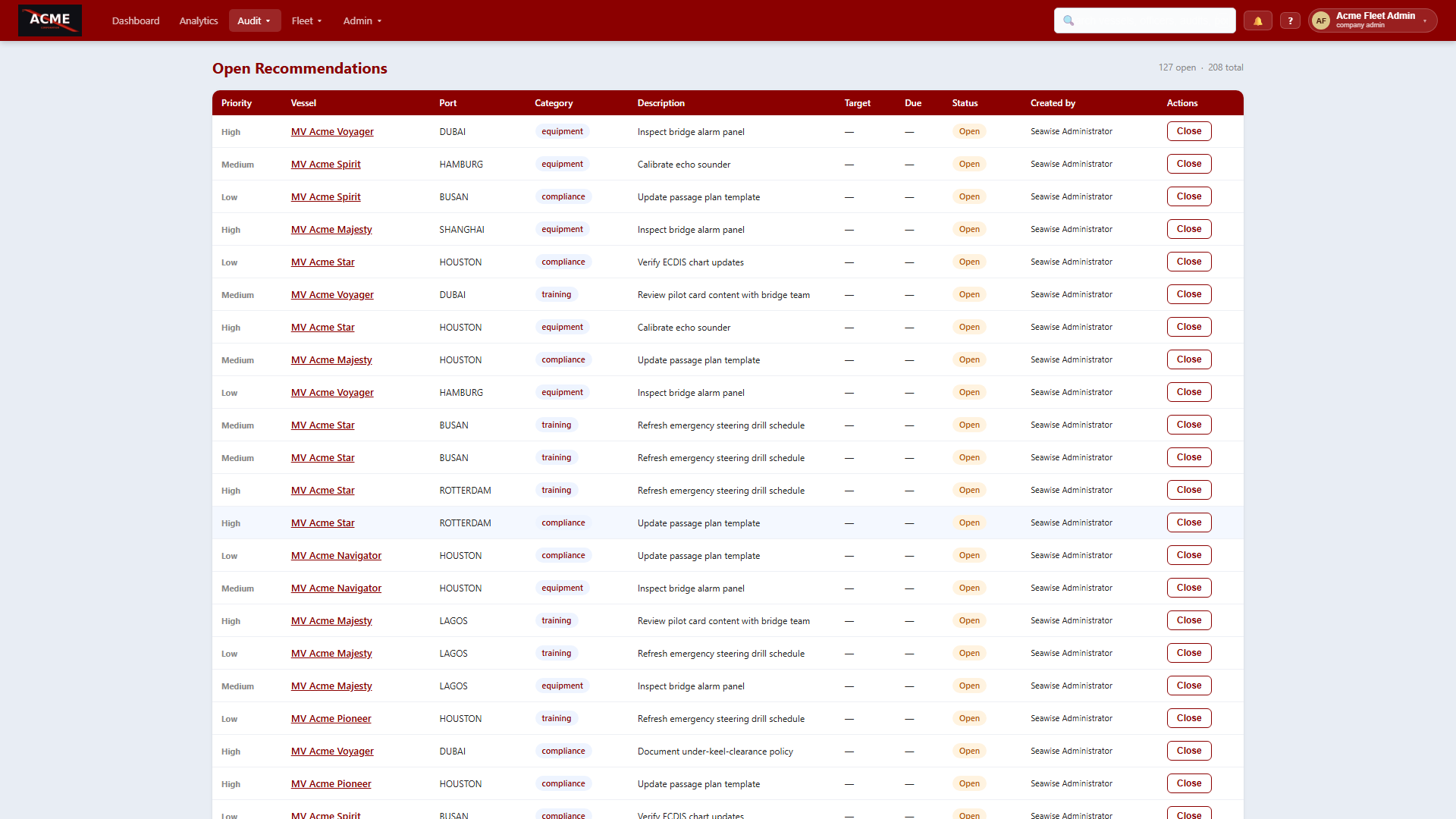The height and width of the screenshot is (819, 1456).
Task: Click the Due column header
Action: pos(913,103)
